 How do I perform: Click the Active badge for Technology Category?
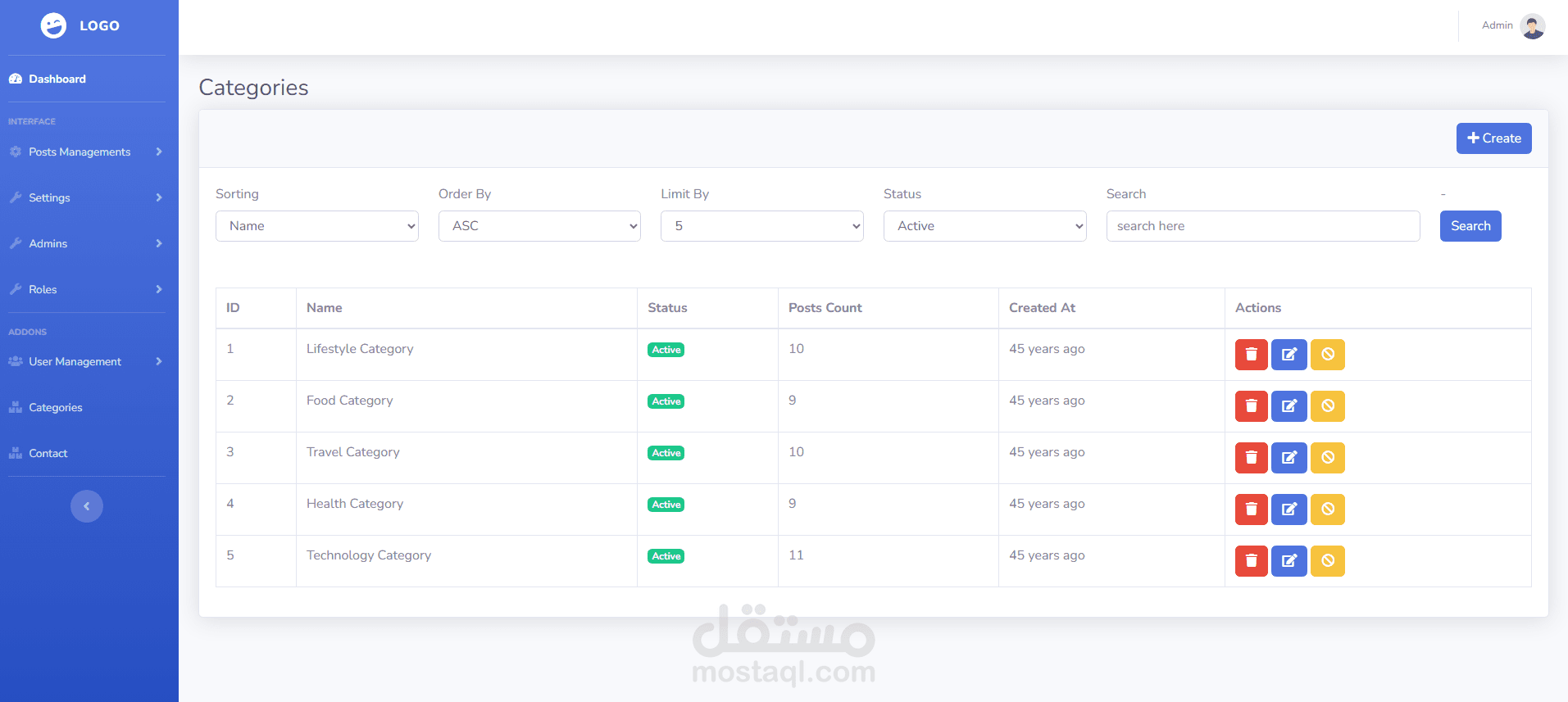(666, 556)
